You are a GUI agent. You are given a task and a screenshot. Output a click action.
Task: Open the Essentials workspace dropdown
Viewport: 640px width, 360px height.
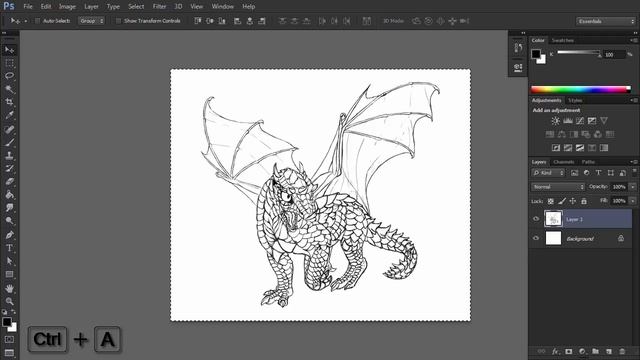606,21
